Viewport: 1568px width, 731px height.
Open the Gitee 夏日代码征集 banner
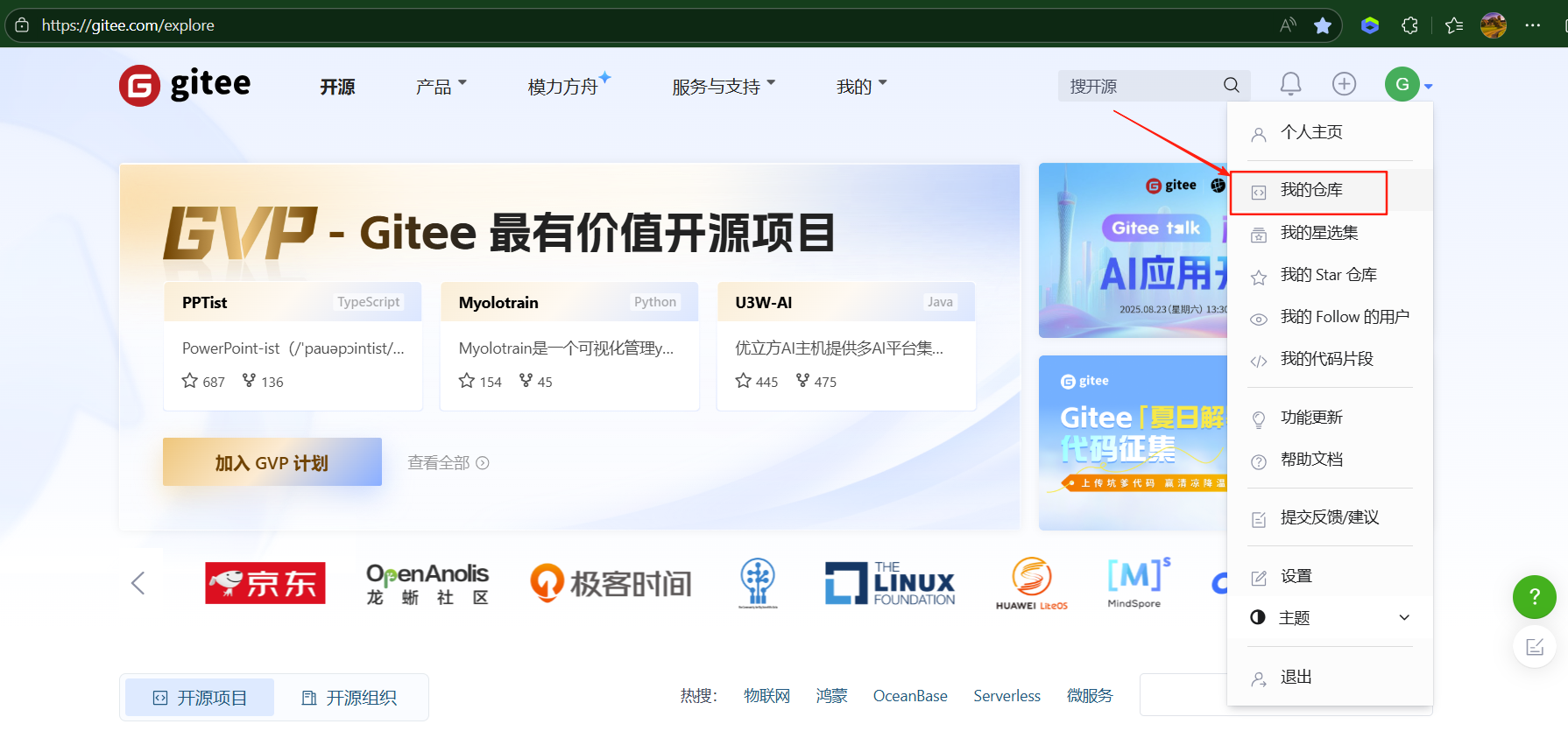[x=1133, y=442]
